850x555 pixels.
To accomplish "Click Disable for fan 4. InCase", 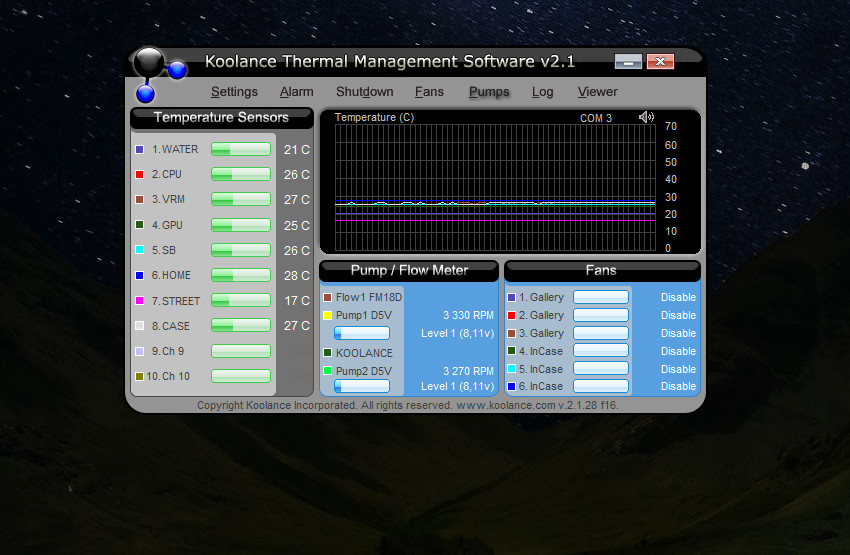I will (x=678, y=351).
